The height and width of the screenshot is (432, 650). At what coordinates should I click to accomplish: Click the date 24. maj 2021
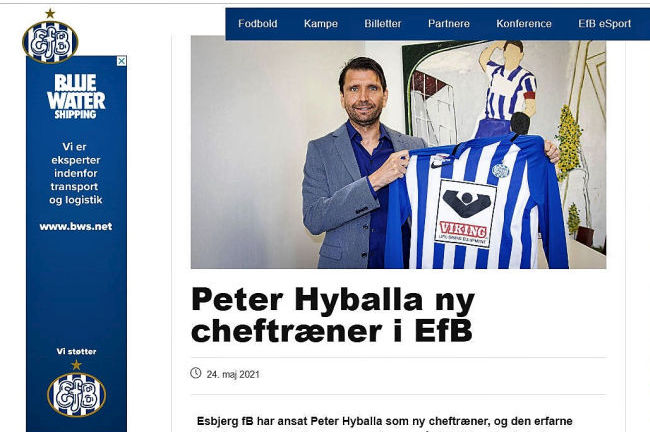point(233,374)
